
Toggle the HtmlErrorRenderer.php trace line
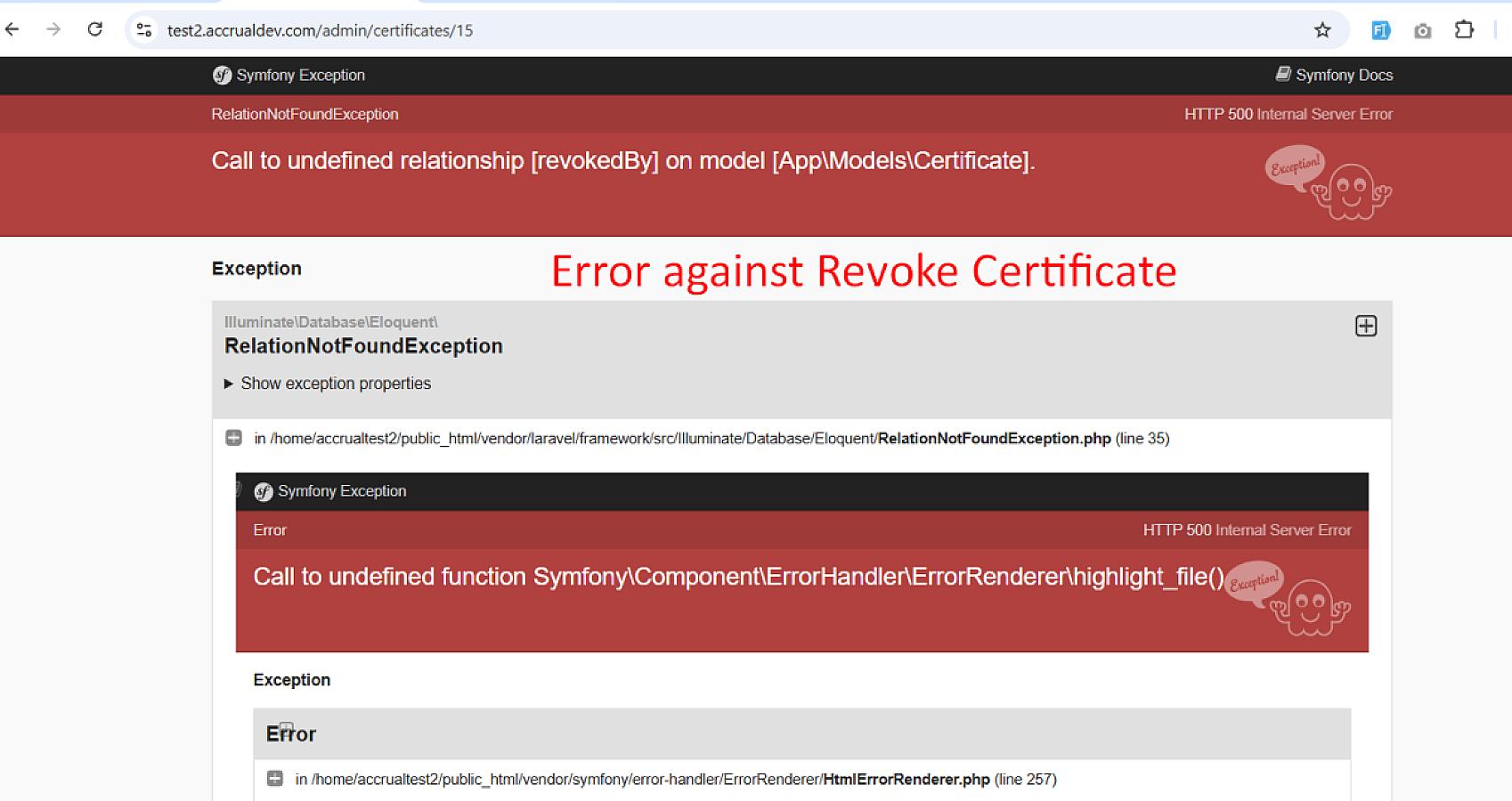pyautogui.click(x=275, y=779)
